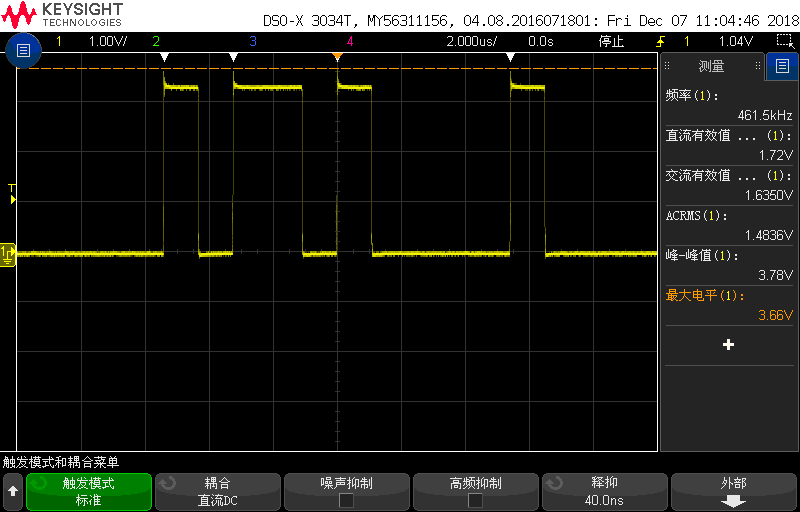The height and width of the screenshot is (512, 800).
Task: Expand the 外部 submenu softkey
Action: 734,492
